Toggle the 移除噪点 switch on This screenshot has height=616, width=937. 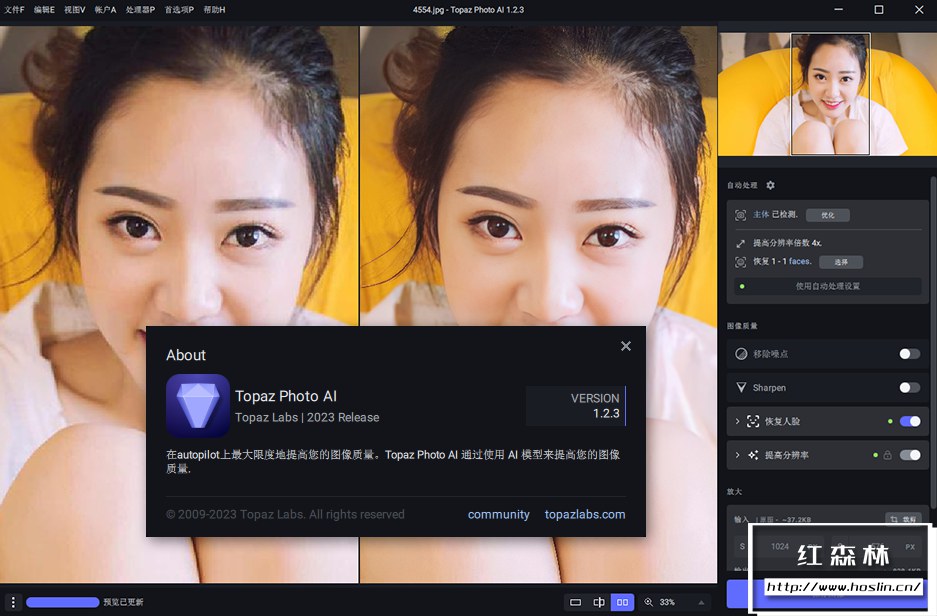[x=910, y=354]
